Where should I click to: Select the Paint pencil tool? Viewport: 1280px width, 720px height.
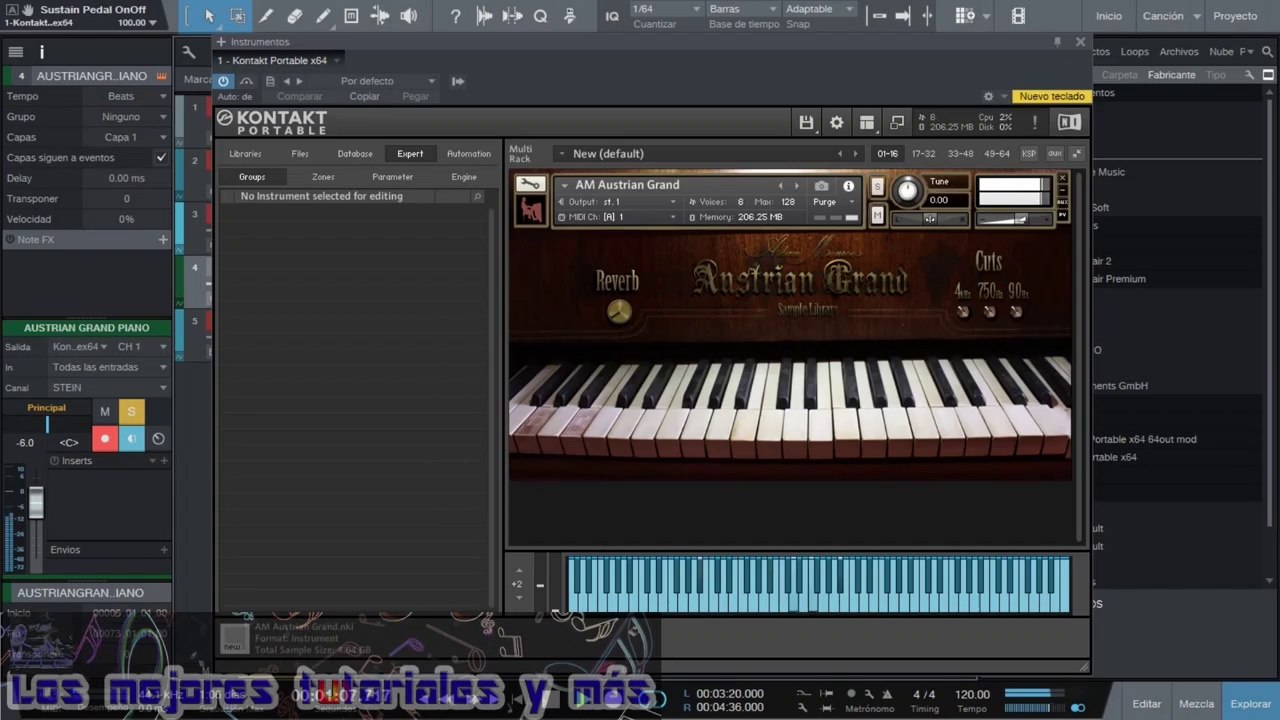coord(323,16)
